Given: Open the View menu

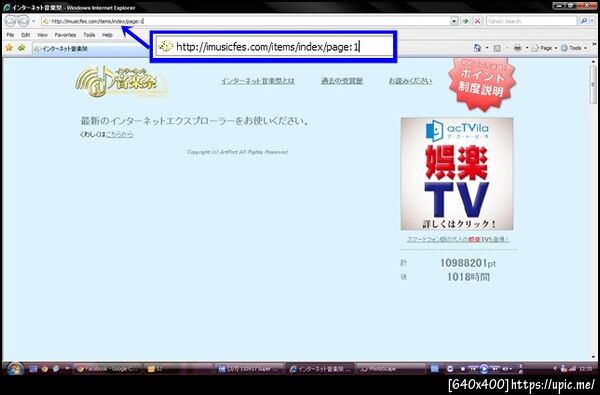Looking at the screenshot, I should [x=42, y=35].
